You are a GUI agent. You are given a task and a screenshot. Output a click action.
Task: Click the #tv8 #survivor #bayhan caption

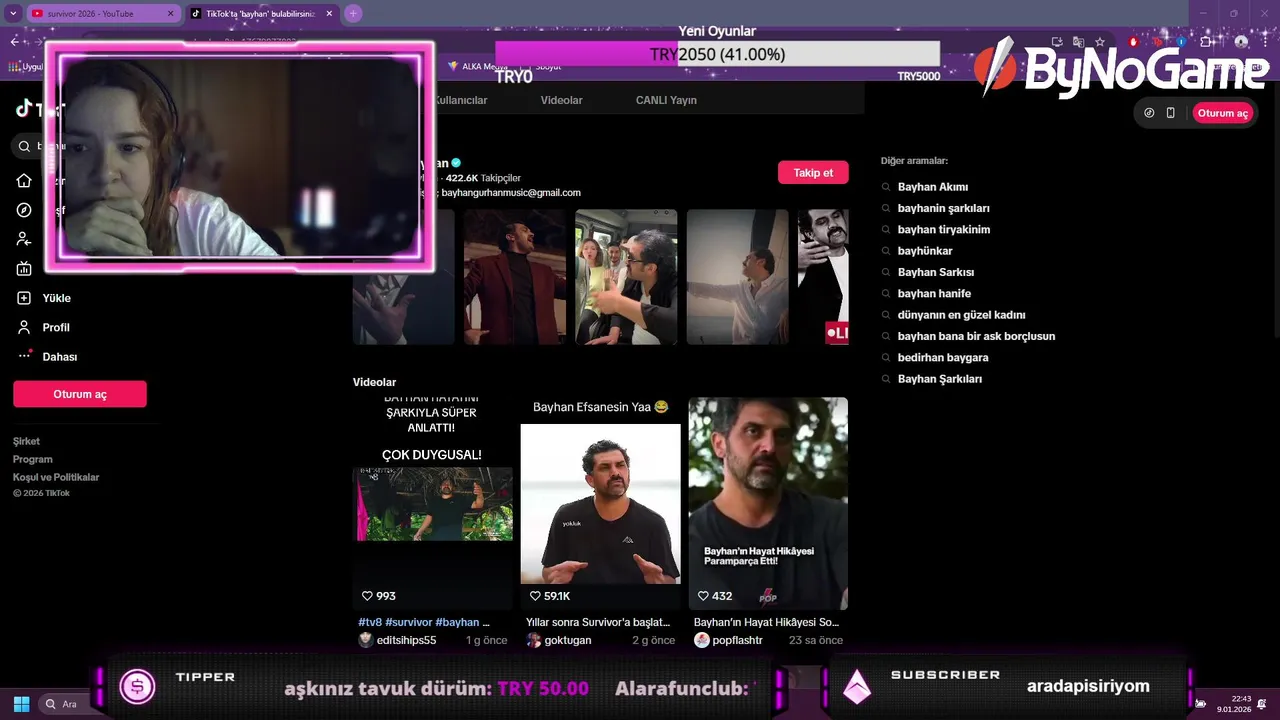(x=424, y=622)
